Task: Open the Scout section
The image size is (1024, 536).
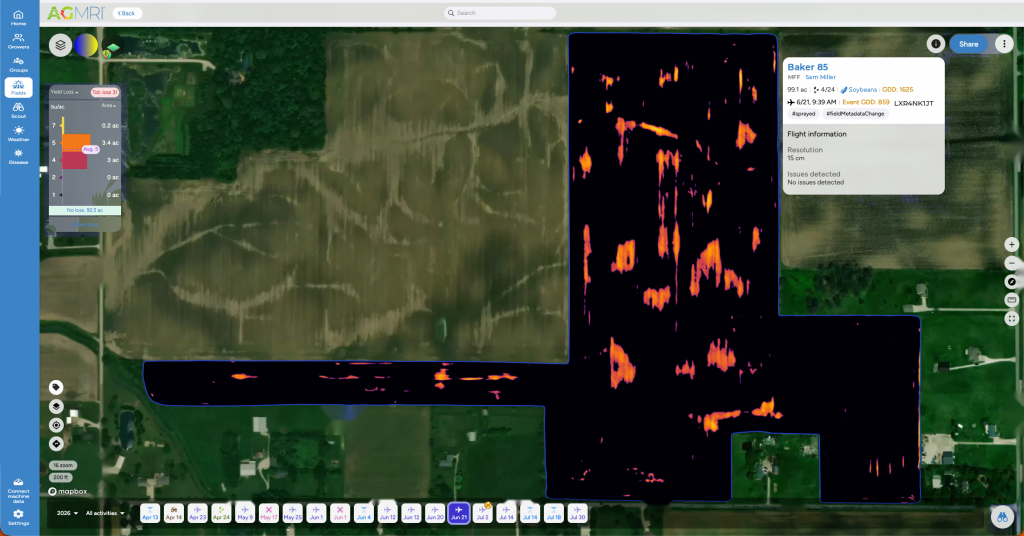Action: point(18,110)
